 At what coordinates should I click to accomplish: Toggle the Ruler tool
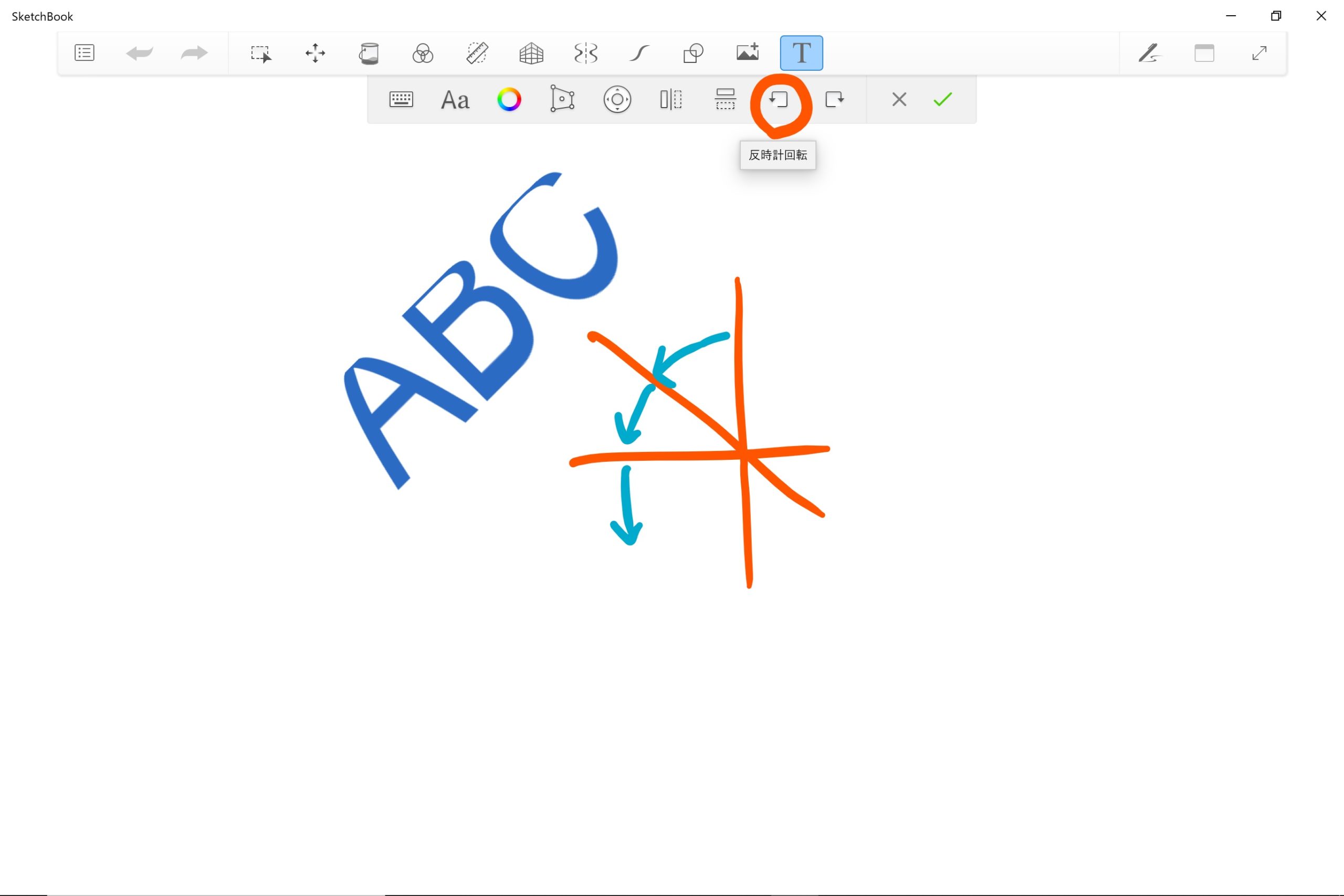coord(477,53)
